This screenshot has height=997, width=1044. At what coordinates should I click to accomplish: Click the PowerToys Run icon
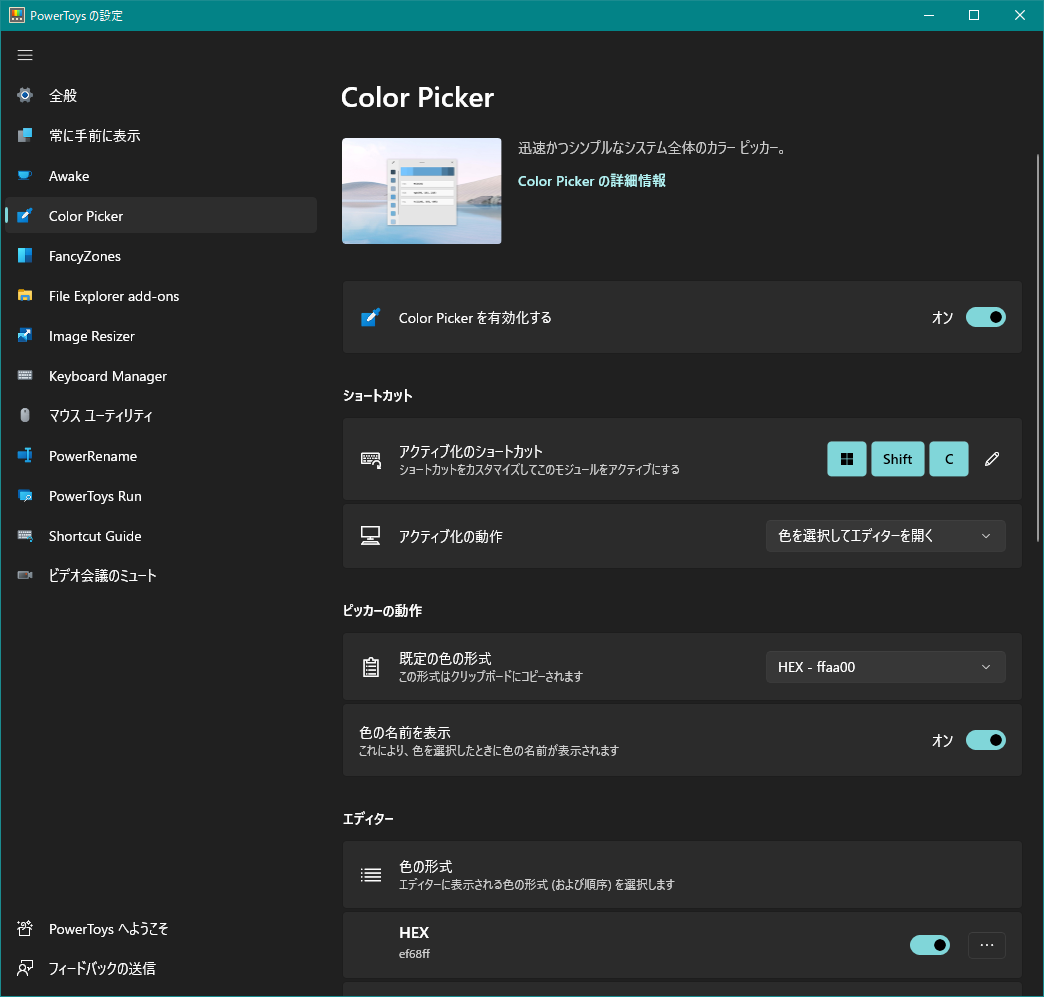(25, 496)
